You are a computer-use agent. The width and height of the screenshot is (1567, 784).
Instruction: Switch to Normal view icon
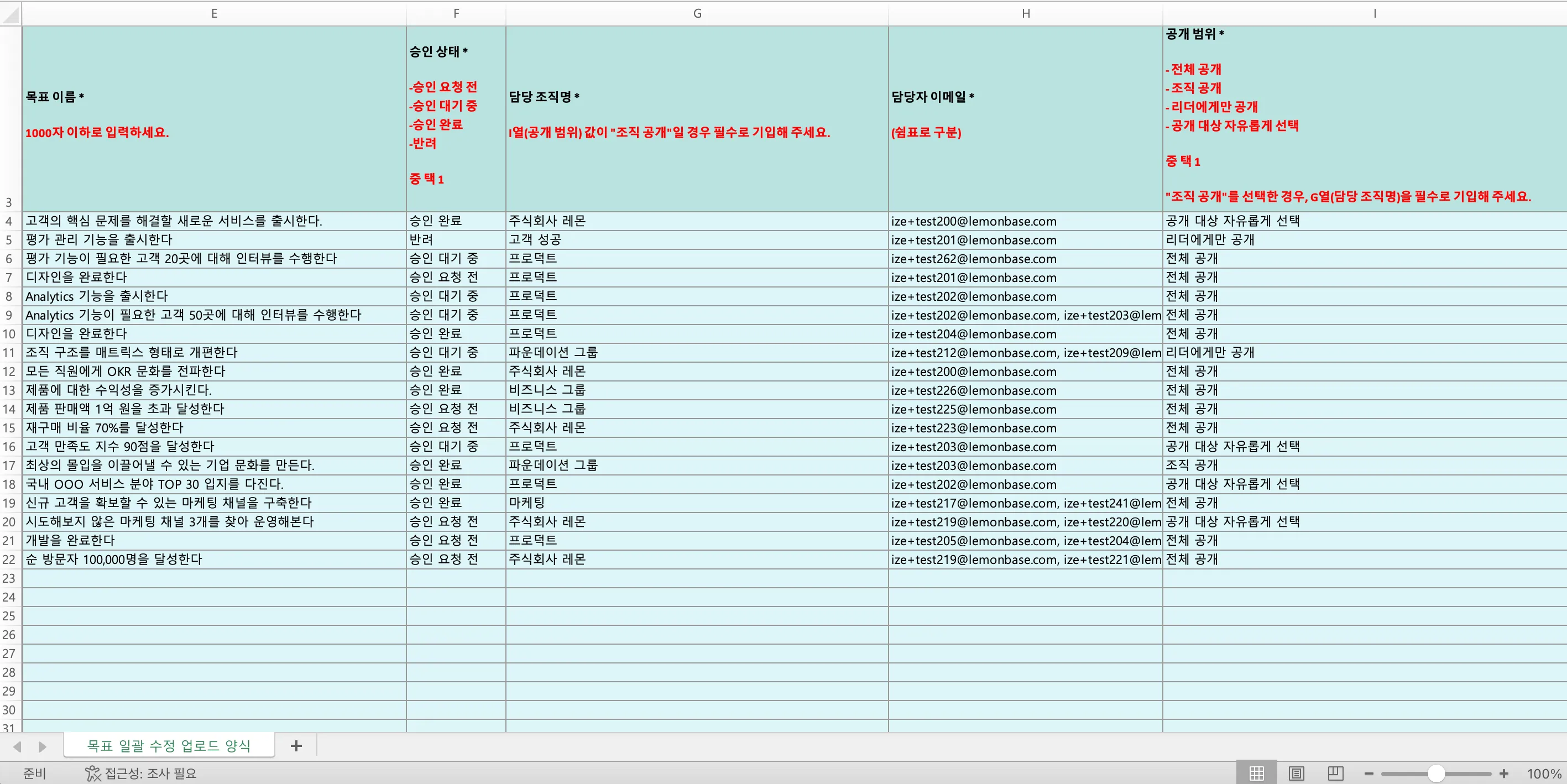pyautogui.click(x=1256, y=773)
